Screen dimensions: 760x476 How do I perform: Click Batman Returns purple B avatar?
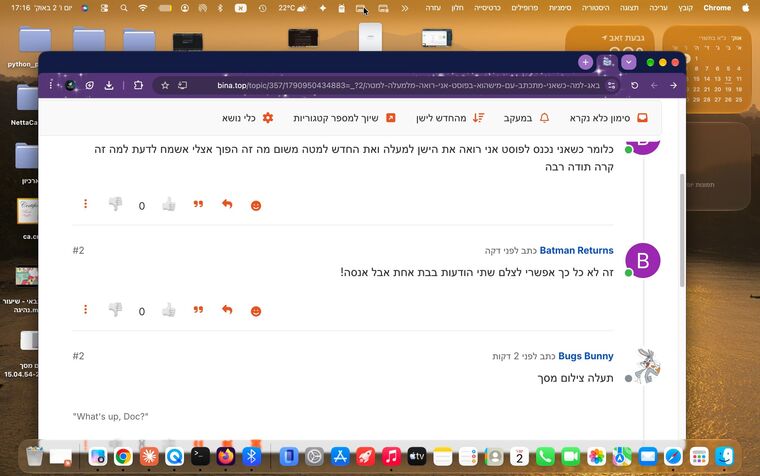pyautogui.click(x=643, y=261)
